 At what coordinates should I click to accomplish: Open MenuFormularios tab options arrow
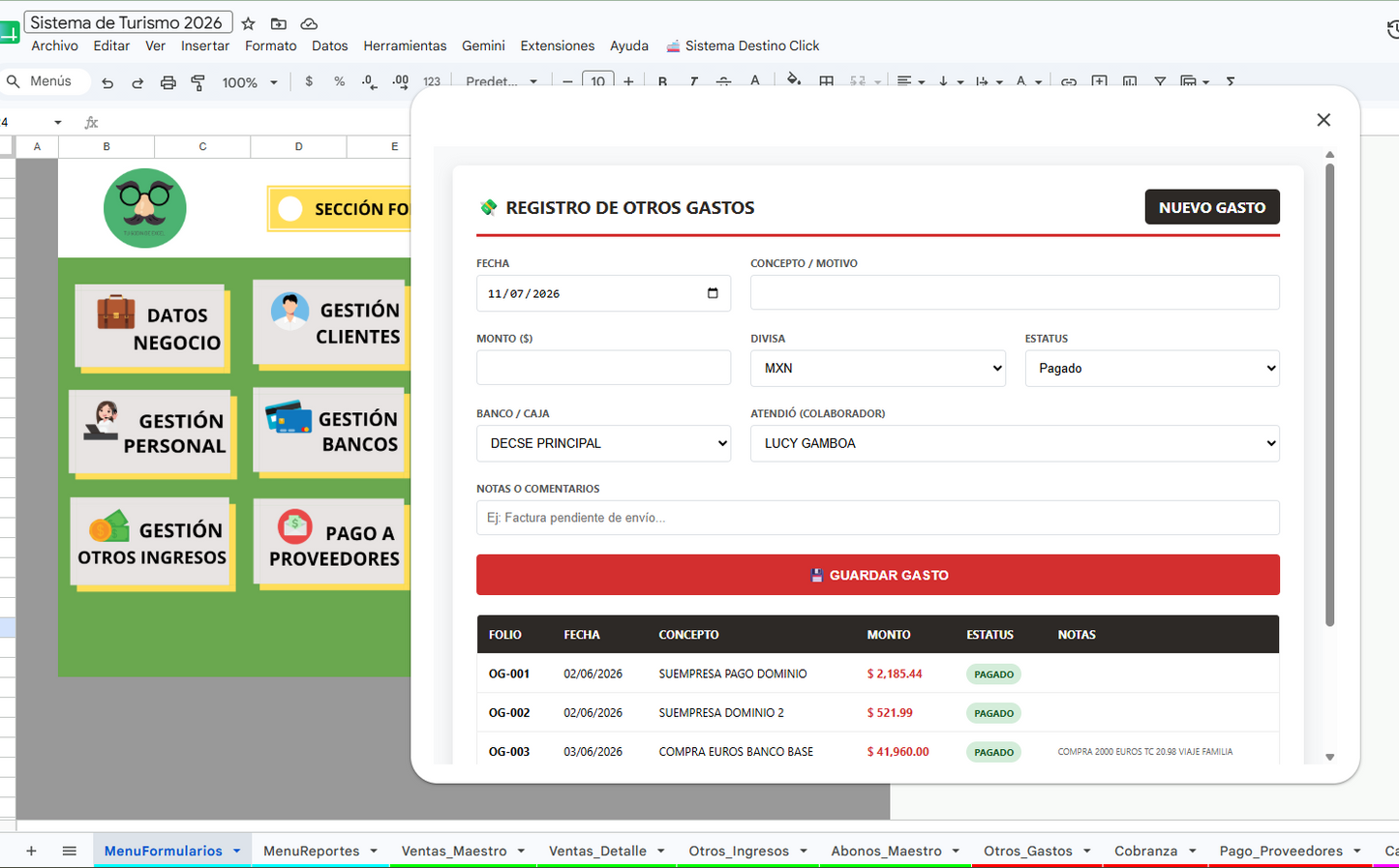coord(236,851)
